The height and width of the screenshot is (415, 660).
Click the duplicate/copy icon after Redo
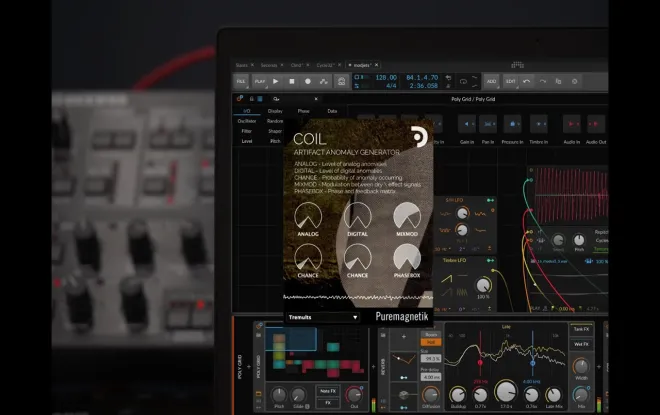tap(558, 81)
